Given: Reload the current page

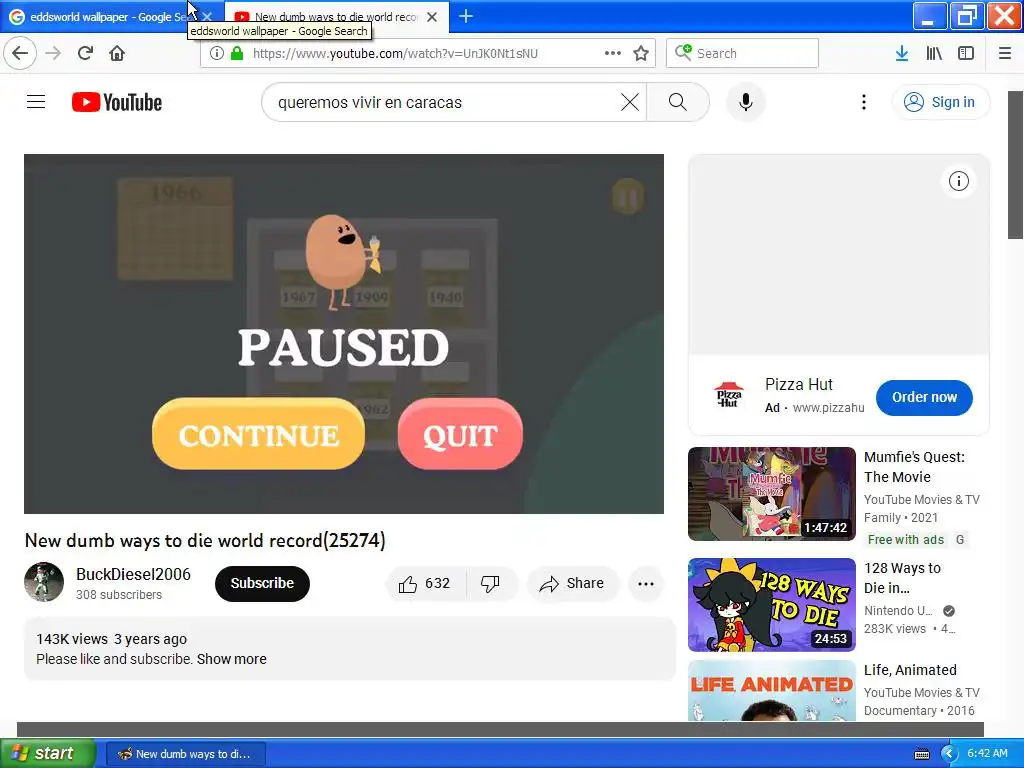Looking at the screenshot, I should [x=86, y=53].
